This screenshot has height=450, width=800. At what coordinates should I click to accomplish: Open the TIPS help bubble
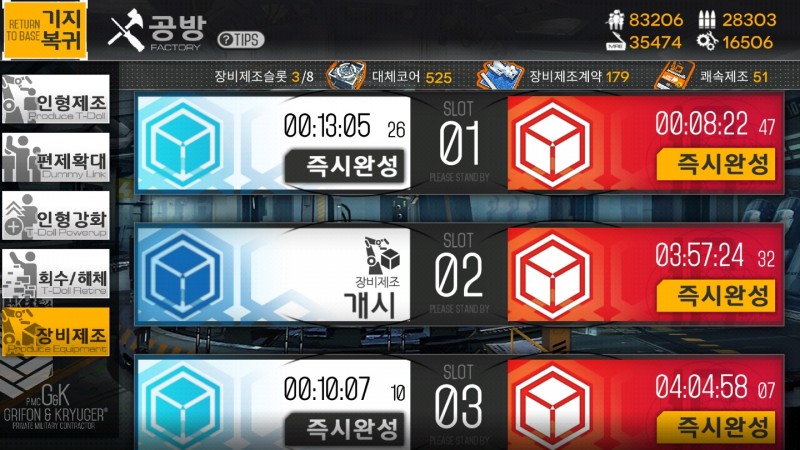[241, 40]
